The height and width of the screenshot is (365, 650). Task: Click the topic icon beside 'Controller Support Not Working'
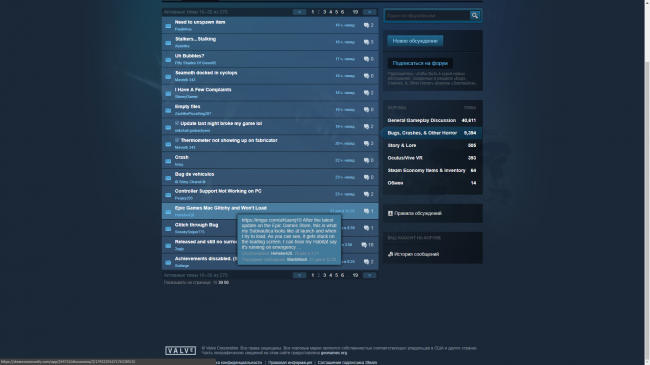pyautogui.click(x=168, y=195)
